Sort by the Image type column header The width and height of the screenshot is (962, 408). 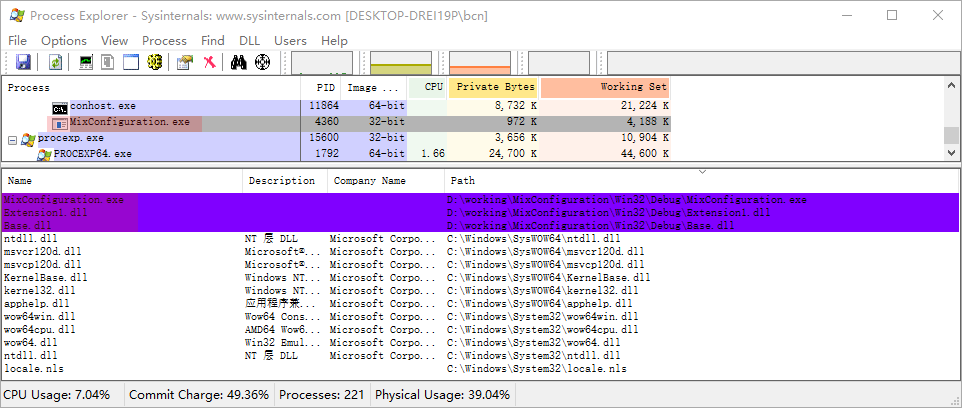[x=374, y=88]
